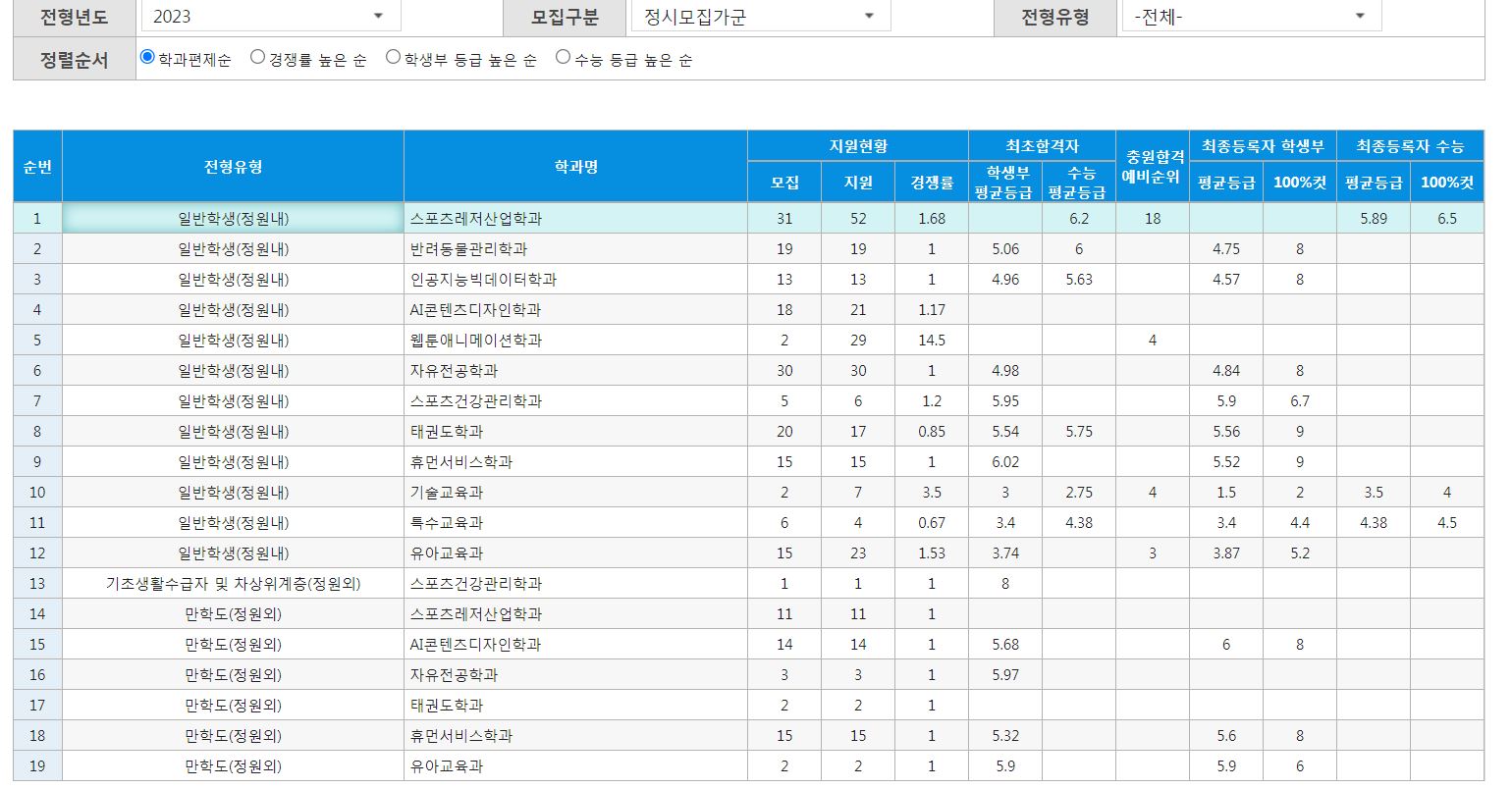This screenshot has height=789, width=1512.
Task: Click the 5.89 수능 평균등급 value
Action: pos(1374,218)
